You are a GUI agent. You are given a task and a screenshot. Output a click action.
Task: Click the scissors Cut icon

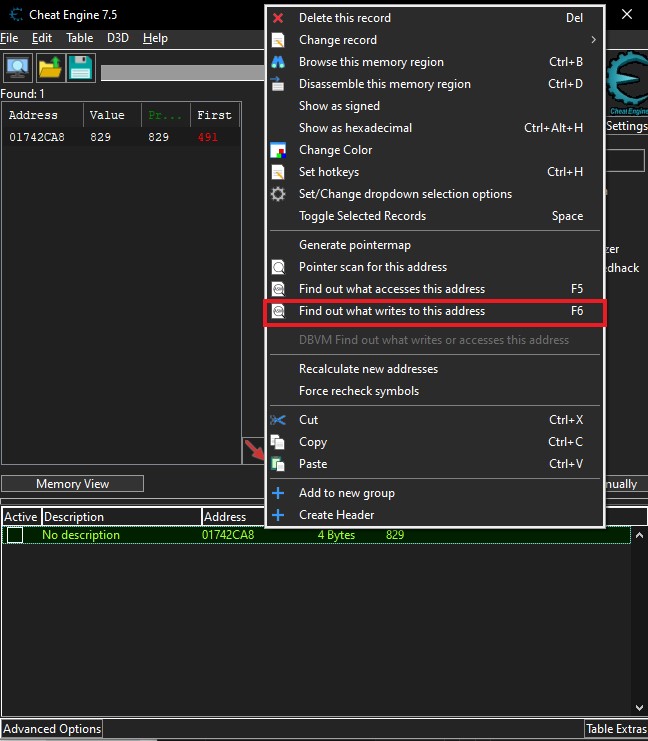click(x=279, y=420)
